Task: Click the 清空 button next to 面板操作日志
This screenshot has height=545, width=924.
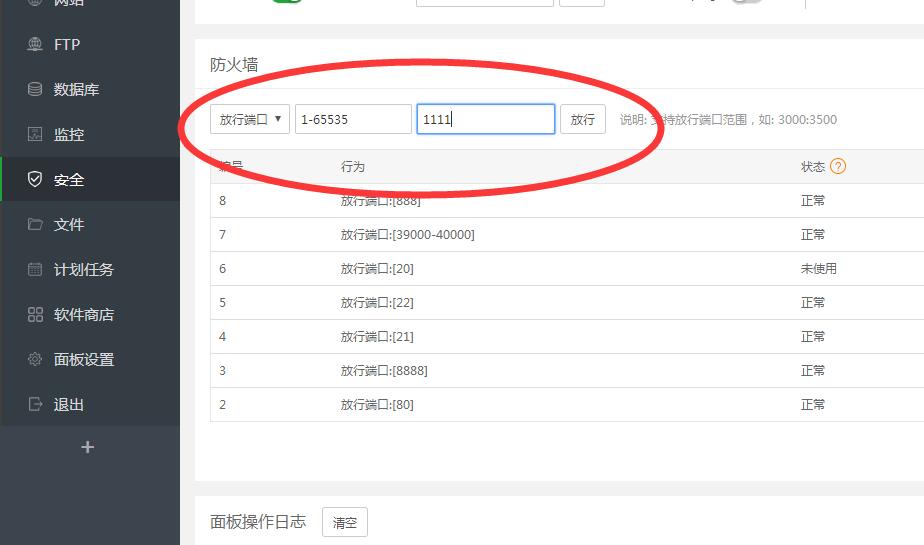Action: click(x=345, y=522)
